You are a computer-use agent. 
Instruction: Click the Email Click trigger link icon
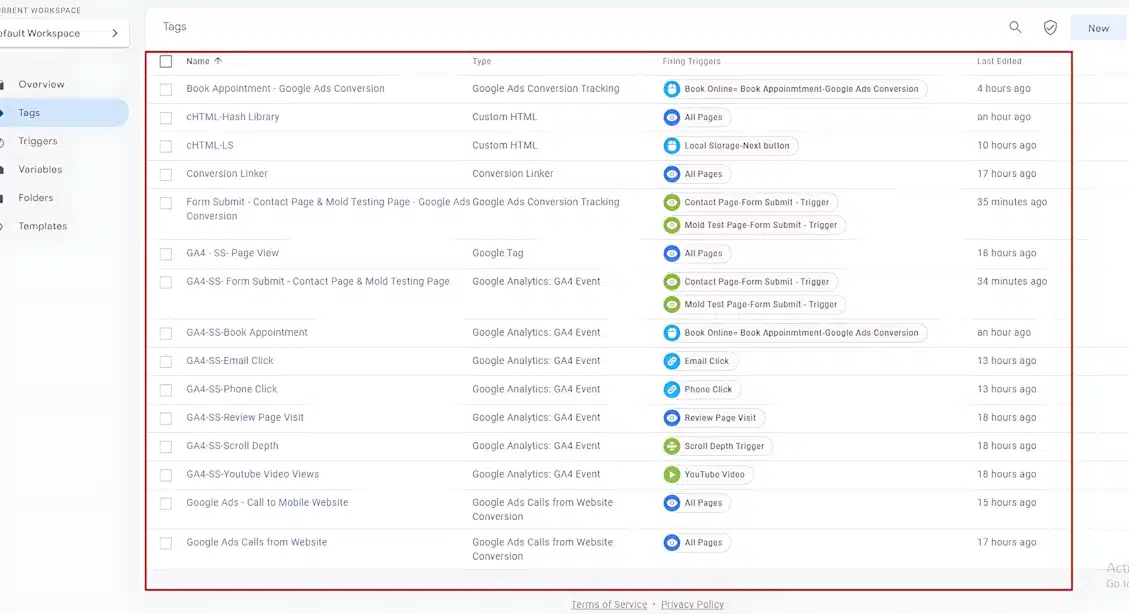(x=672, y=361)
